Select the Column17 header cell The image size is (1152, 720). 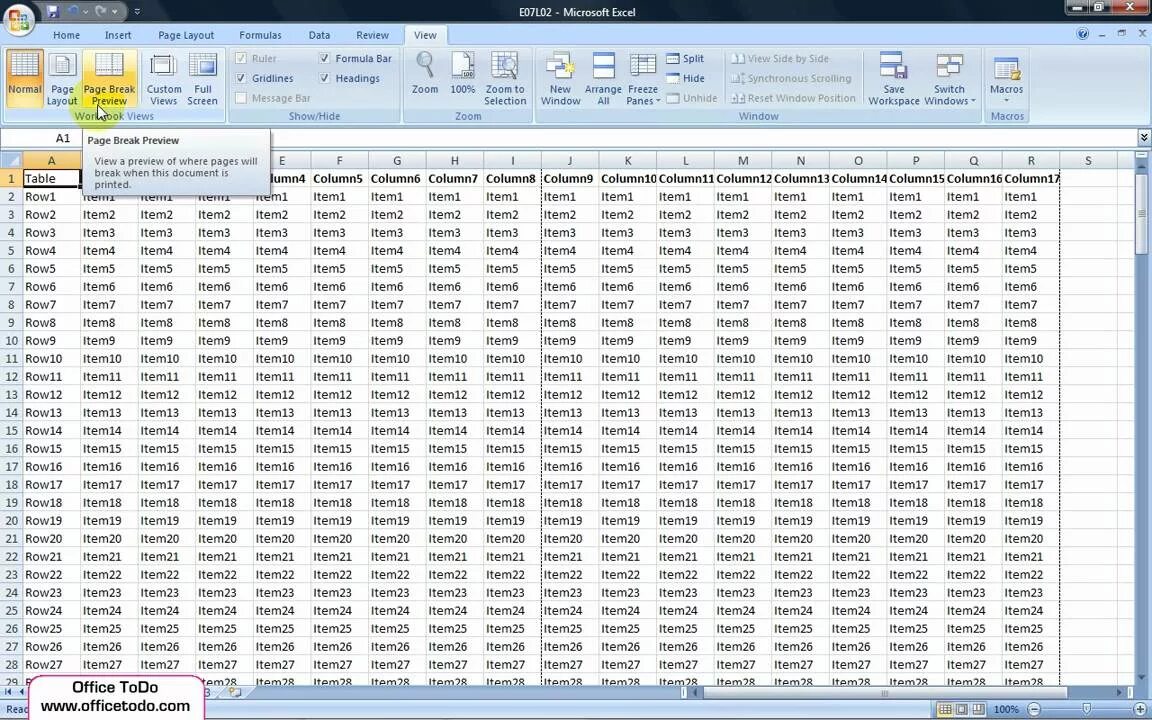(1031, 178)
